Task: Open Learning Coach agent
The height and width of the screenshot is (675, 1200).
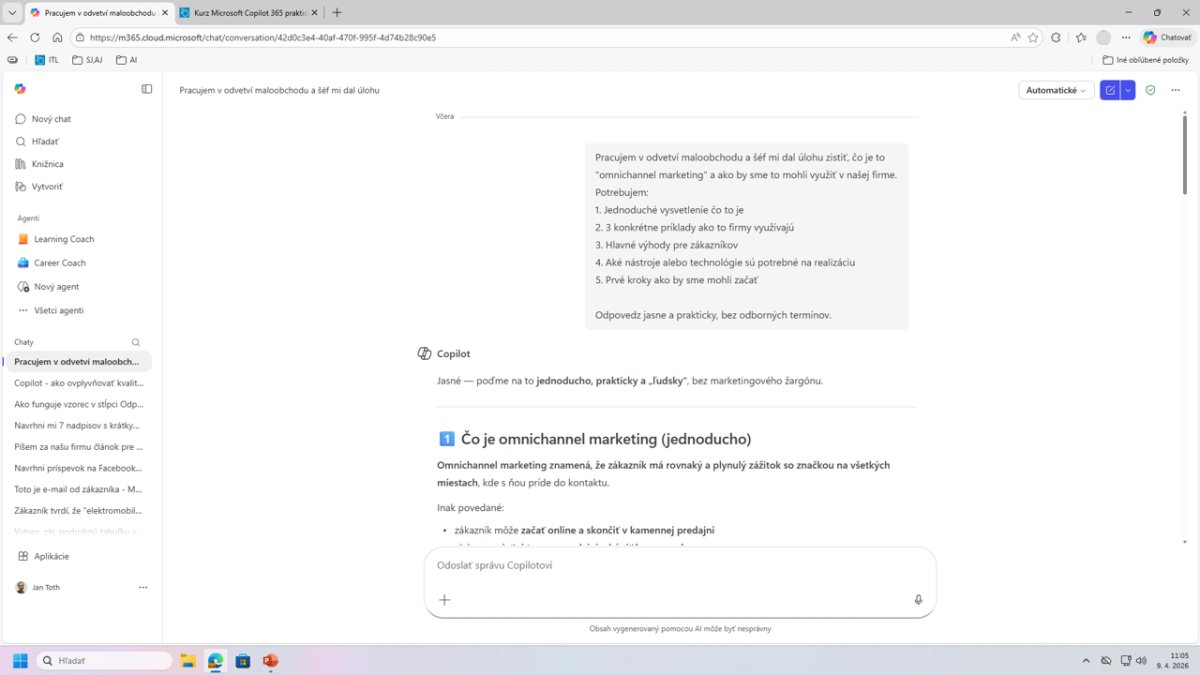Action: coord(64,239)
